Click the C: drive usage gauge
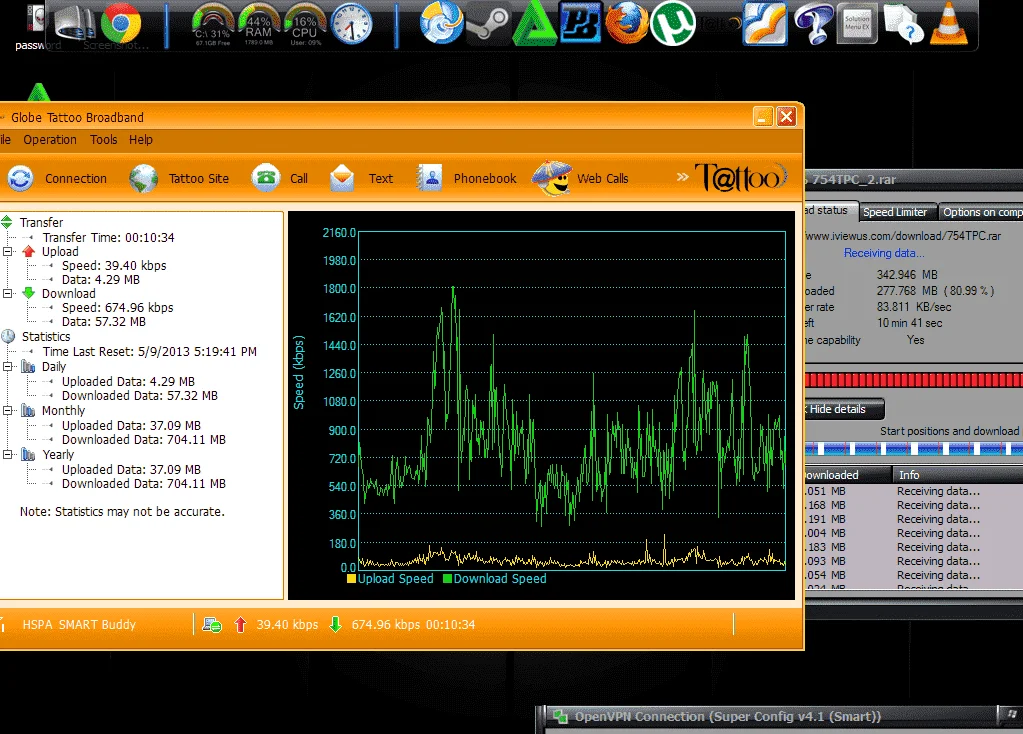Image resolution: width=1023 pixels, height=734 pixels. coord(213,25)
